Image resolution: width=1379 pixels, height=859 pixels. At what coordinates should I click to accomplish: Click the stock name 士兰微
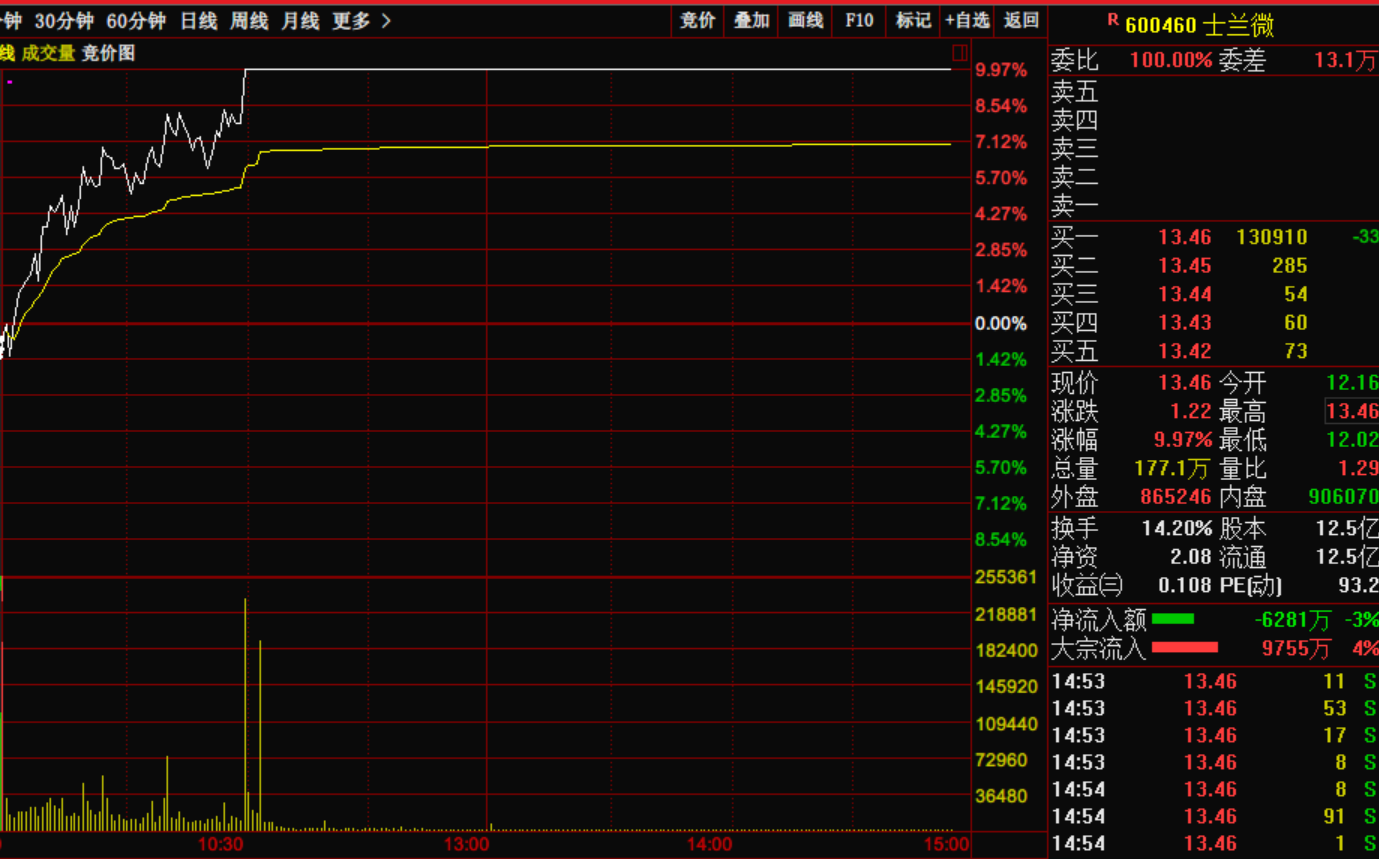tap(1238, 25)
